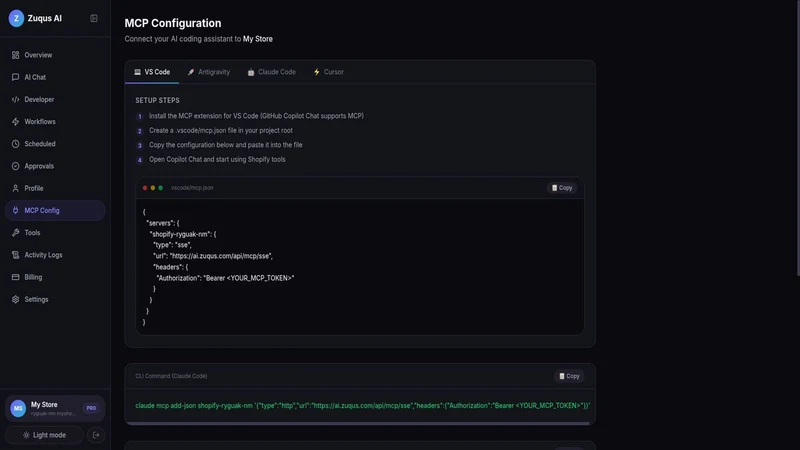Click the logout icon beside Light mode
The image size is (800, 450).
96,435
